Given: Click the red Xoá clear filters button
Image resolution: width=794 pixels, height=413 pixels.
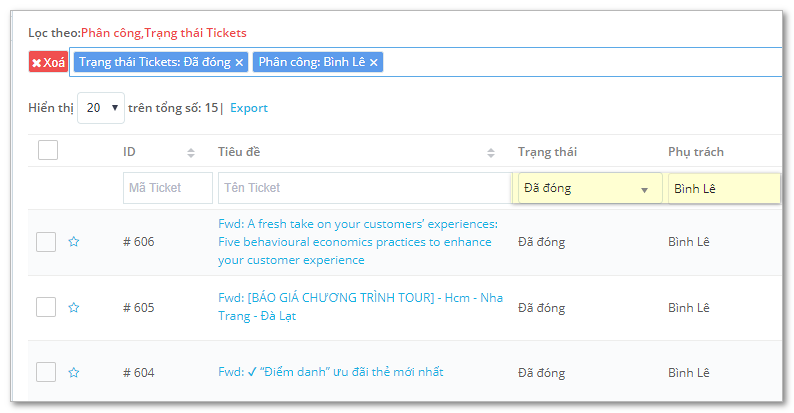Looking at the screenshot, I should [x=48, y=62].
